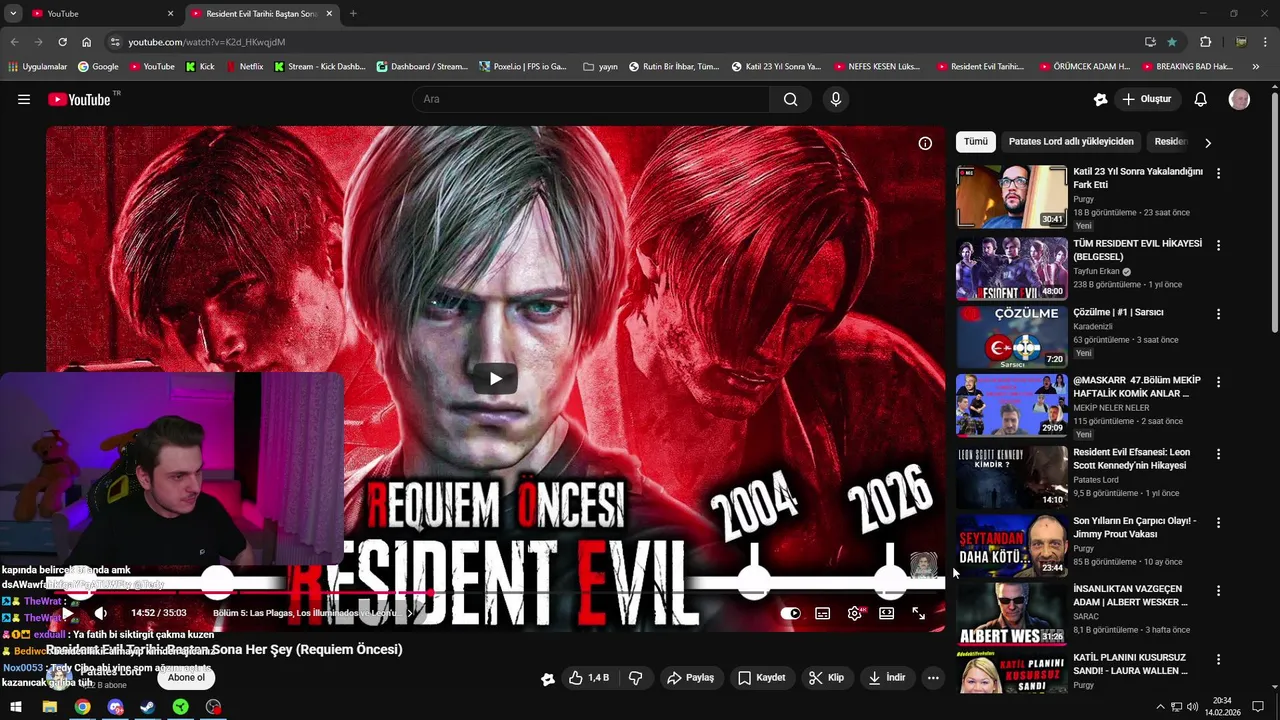The width and height of the screenshot is (1280, 720).
Task: Expand Chrome tab search dropdown
Action: click(13, 14)
